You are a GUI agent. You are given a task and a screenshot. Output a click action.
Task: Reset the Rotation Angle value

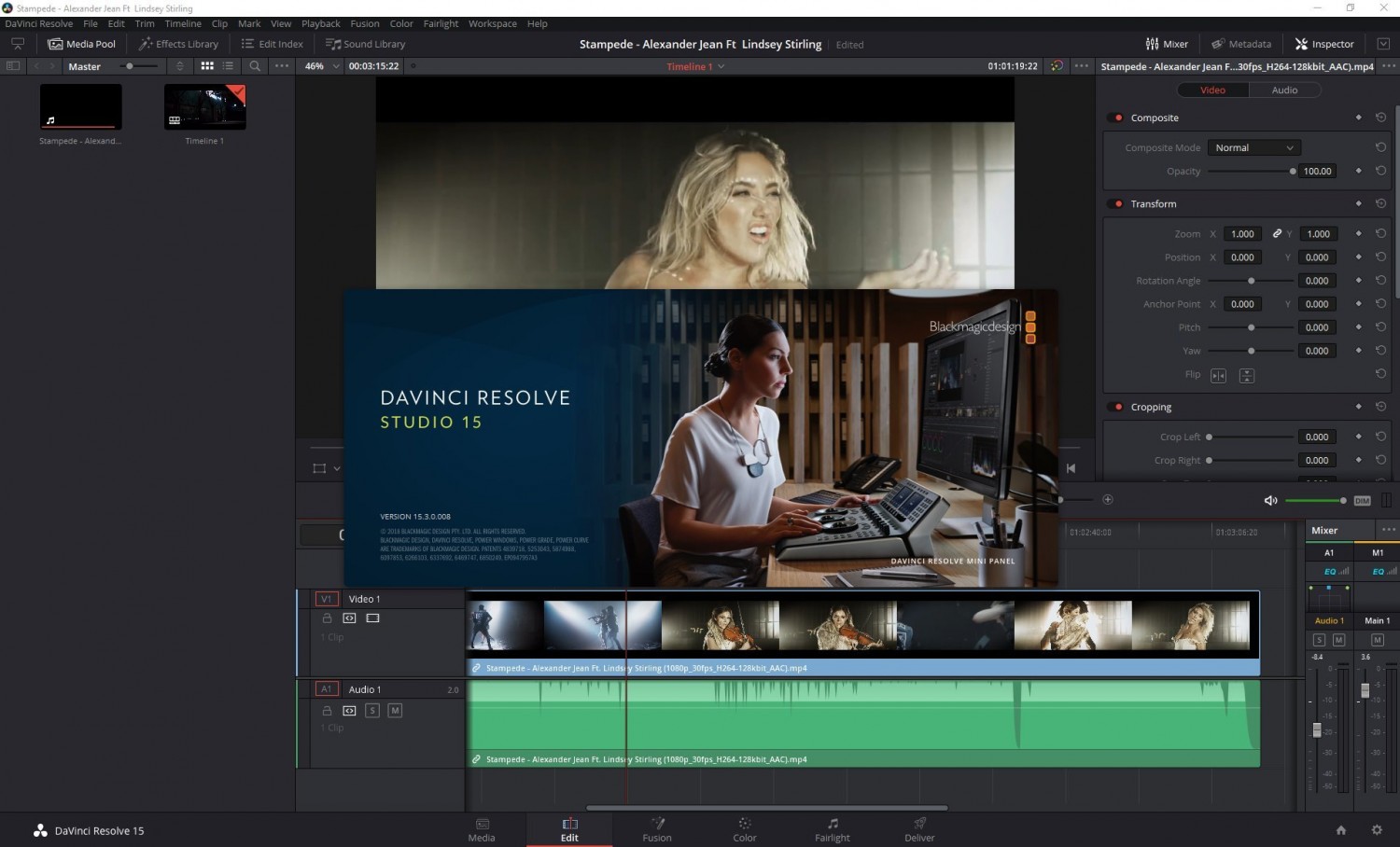coord(1380,280)
